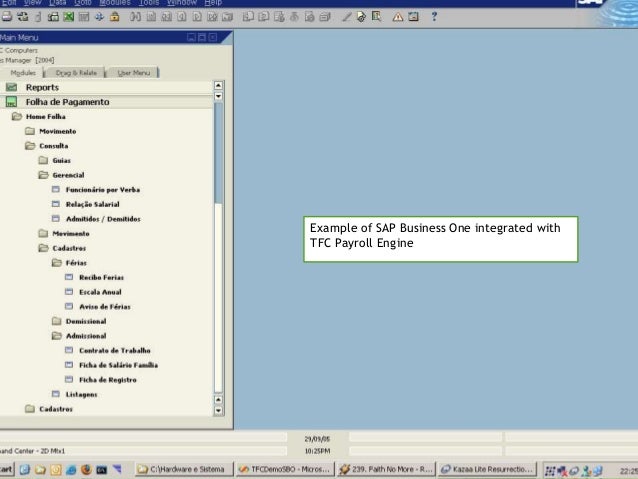This screenshot has height=479, width=638.
Task: Expand the Movimento folder under Consulta
Action: coord(44,233)
